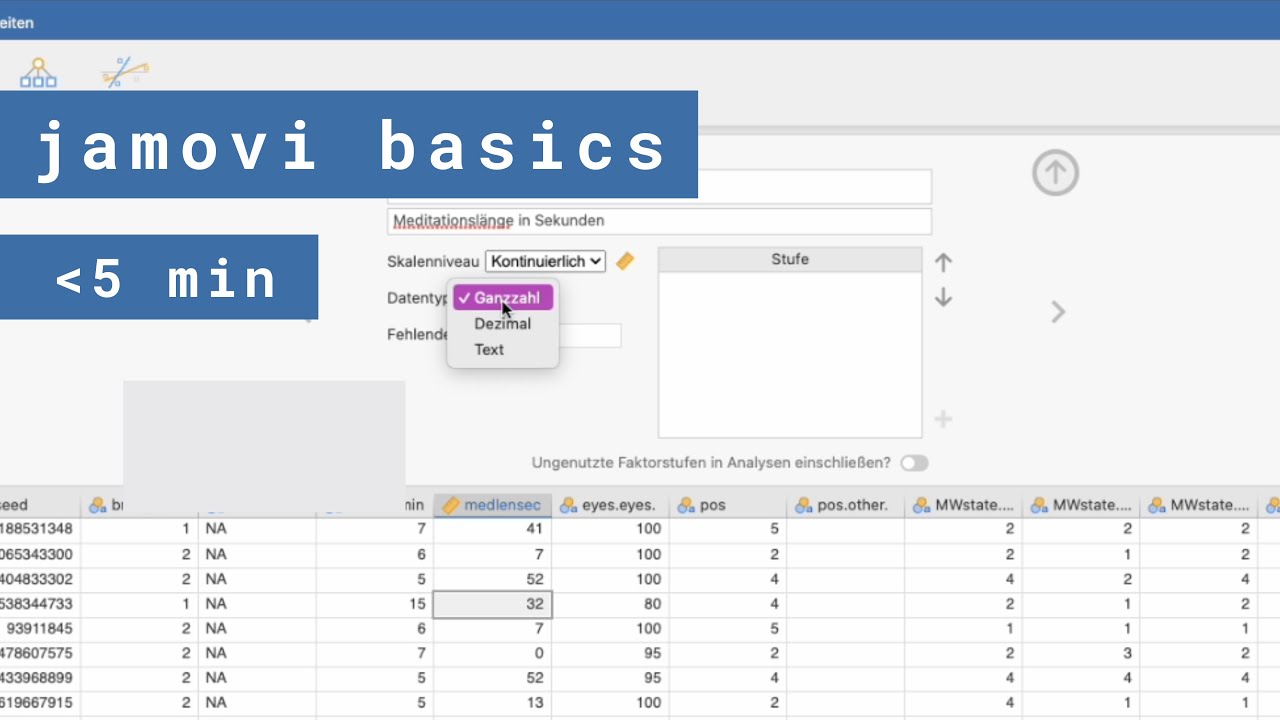Click the ruler icon in the medlensec header
This screenshot has height=720, width=1280.
point(450,506)
